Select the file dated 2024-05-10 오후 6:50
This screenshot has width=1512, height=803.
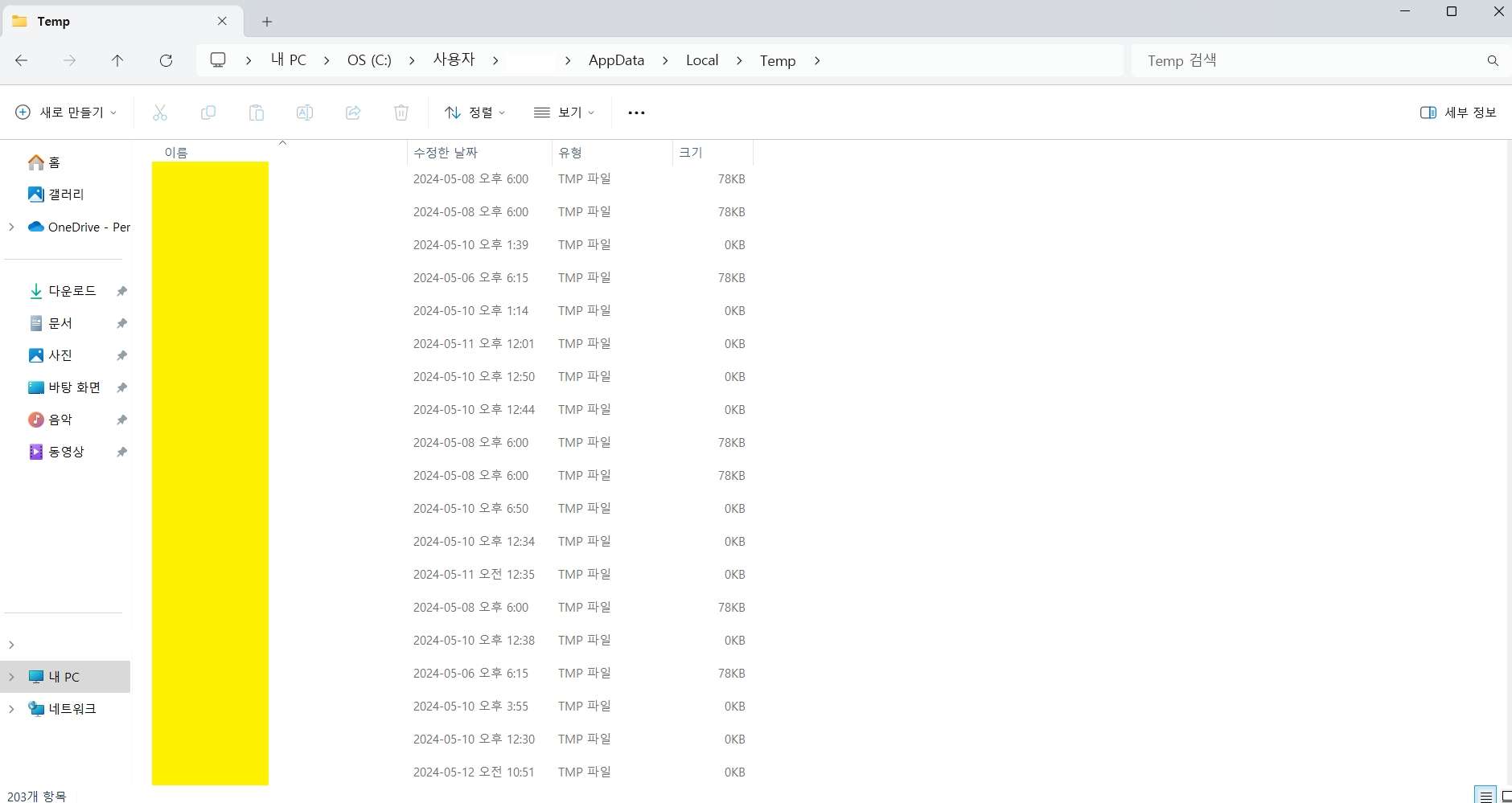pyautogui.click(x=452, y=509)
